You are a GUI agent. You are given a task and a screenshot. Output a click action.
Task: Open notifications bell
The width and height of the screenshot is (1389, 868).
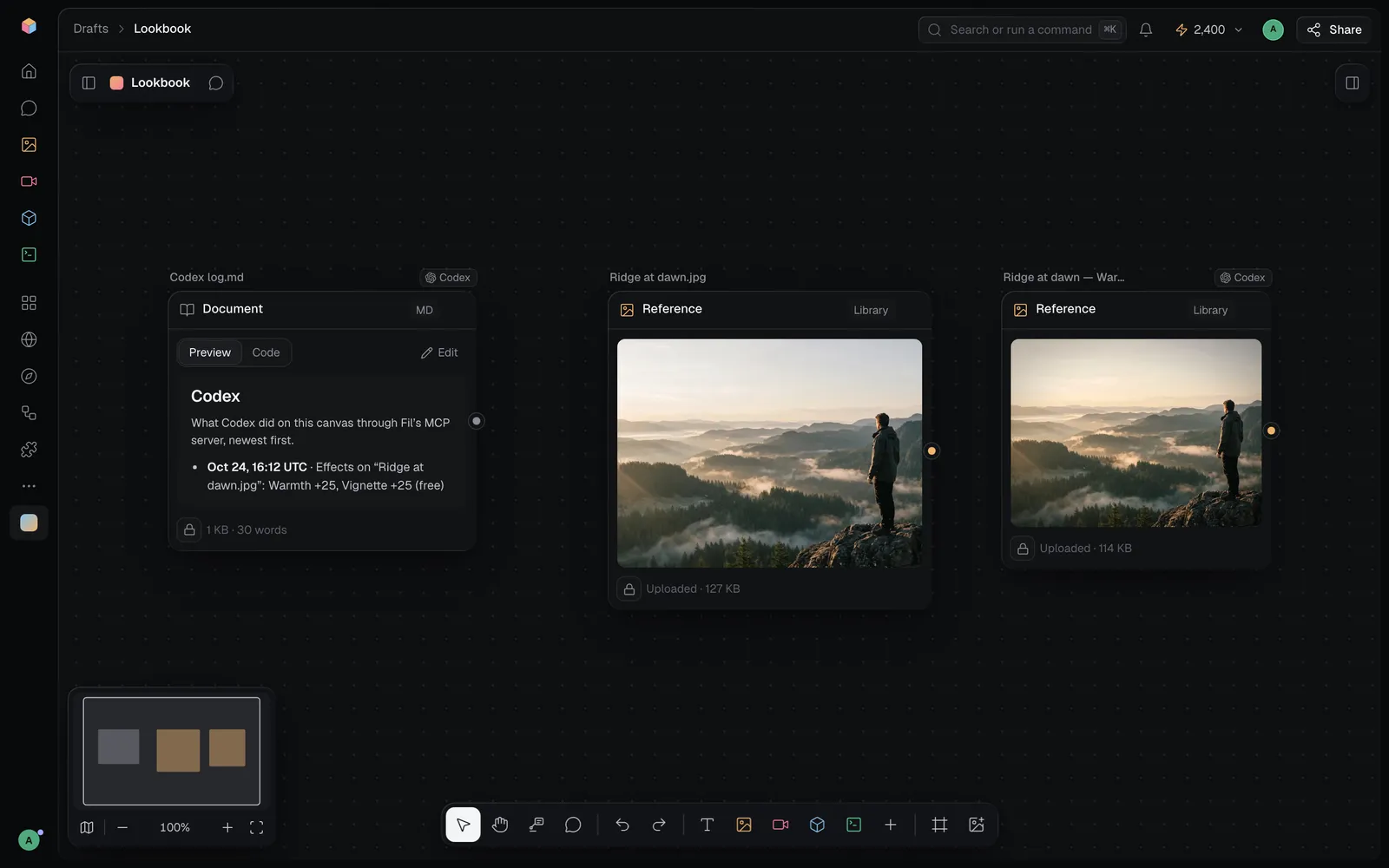[x=1146, y=30]
